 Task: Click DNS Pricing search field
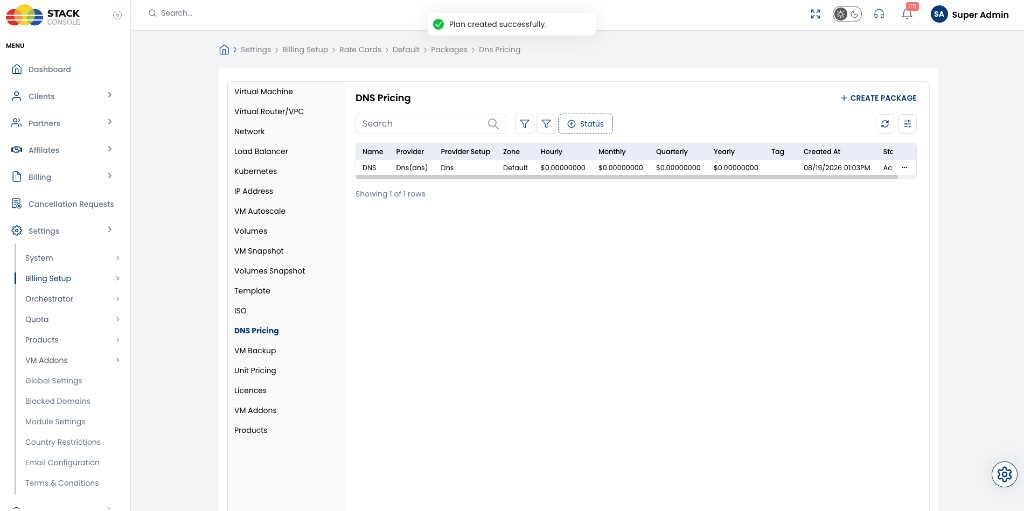click(x=430, y=124)
